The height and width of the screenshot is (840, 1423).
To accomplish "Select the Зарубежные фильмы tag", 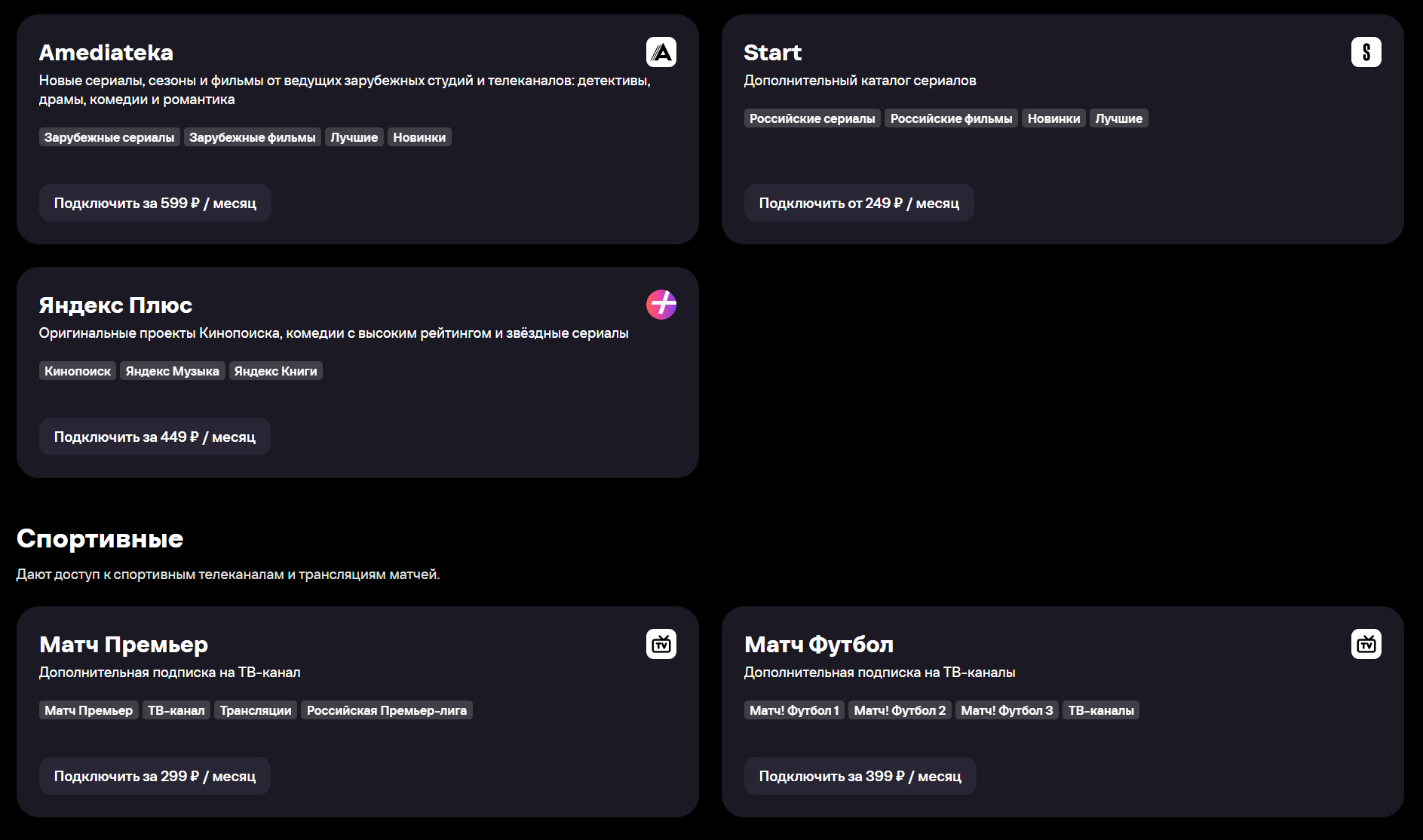I will pos(252,137).
